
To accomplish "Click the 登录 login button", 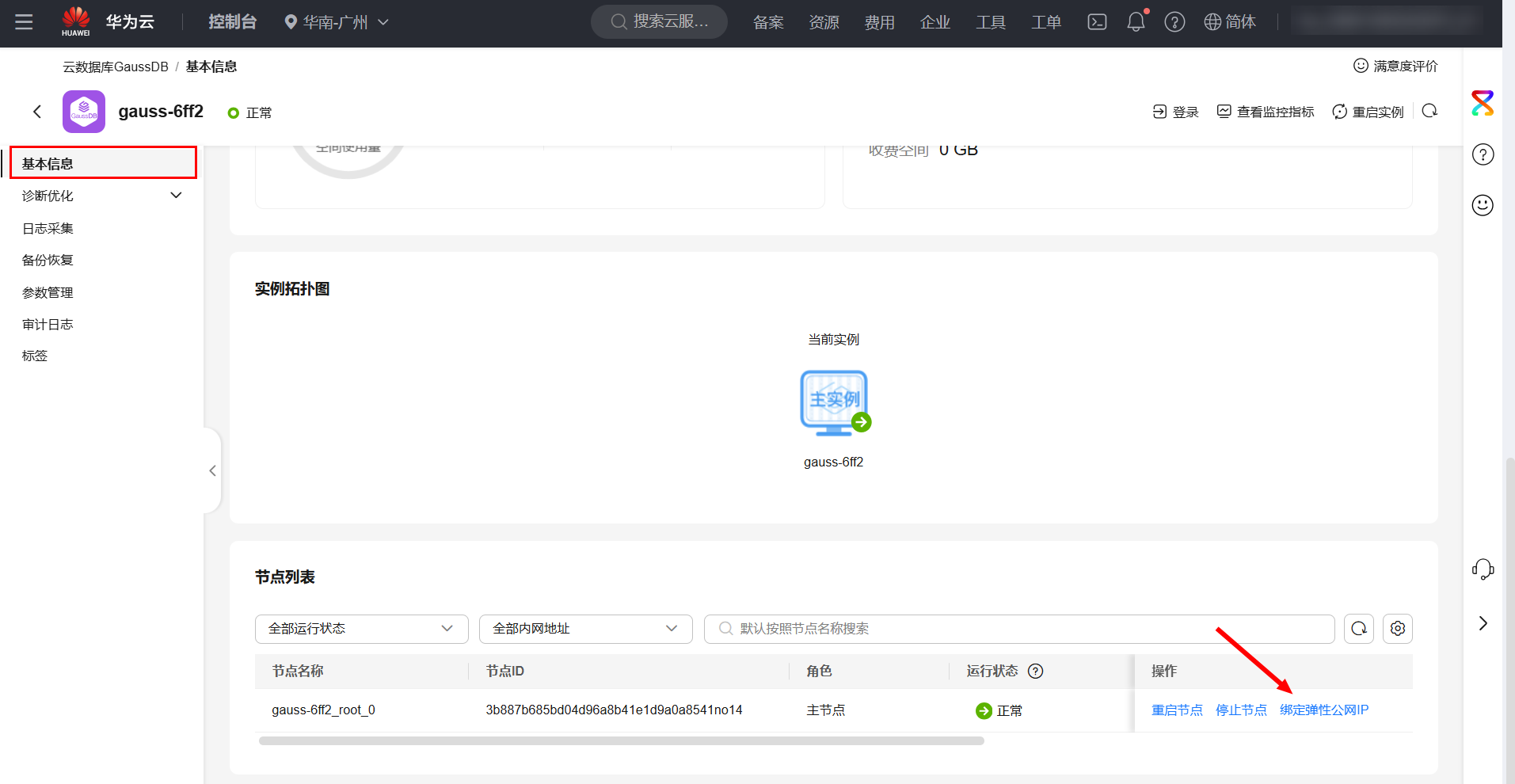I will point(1175,112).
